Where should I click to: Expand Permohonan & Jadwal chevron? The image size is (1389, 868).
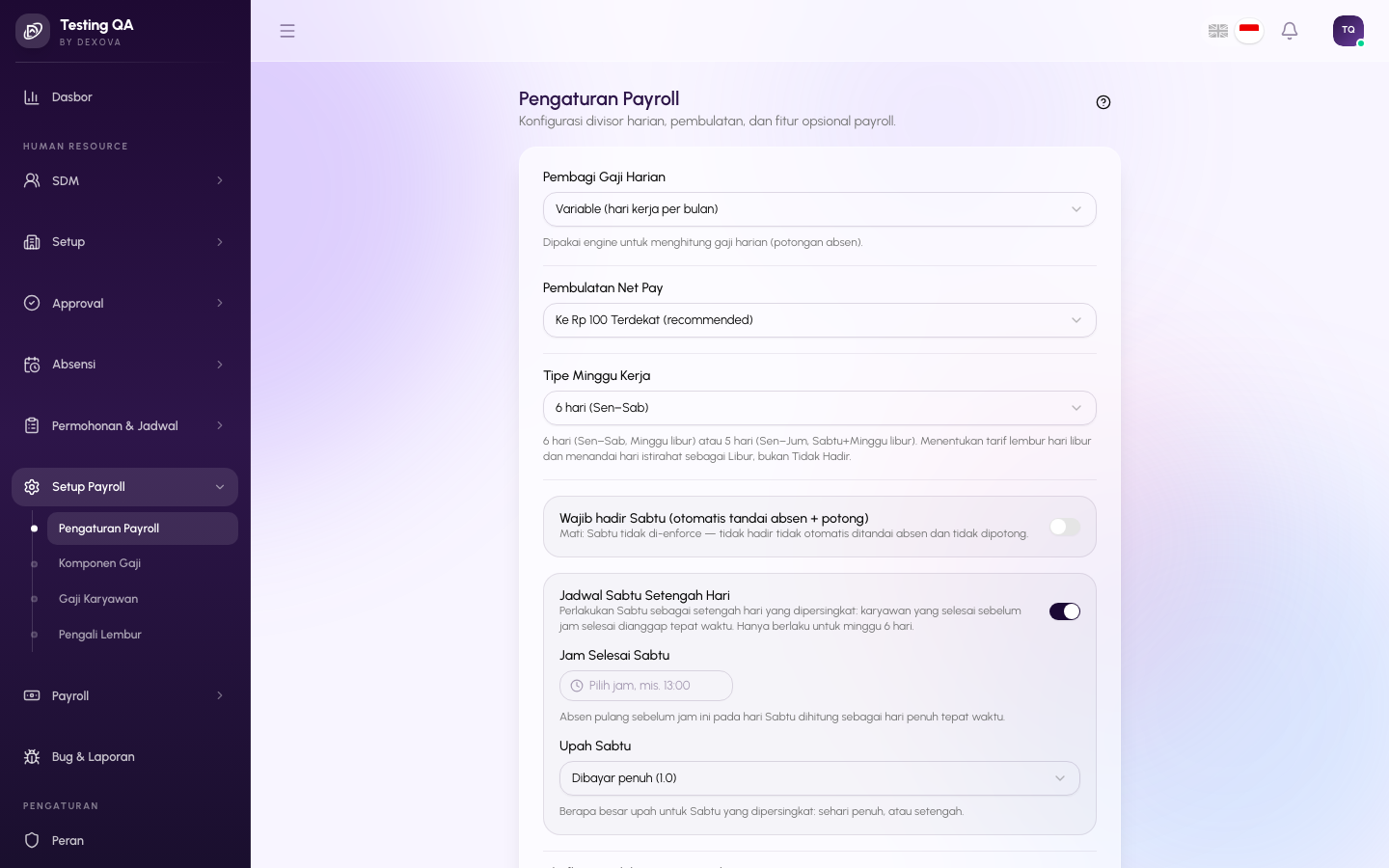click(220, 425)
